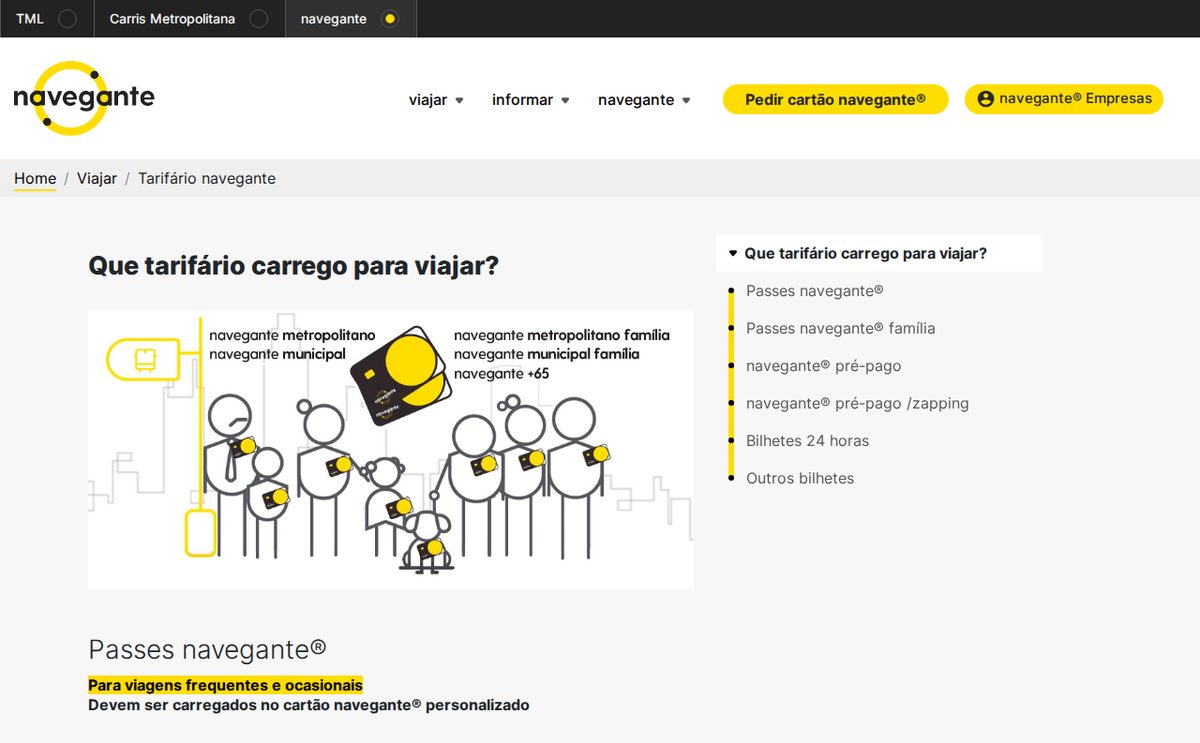
Task: Open navegante® pré-pago sidebar link
Action: [x=824, y=366]
